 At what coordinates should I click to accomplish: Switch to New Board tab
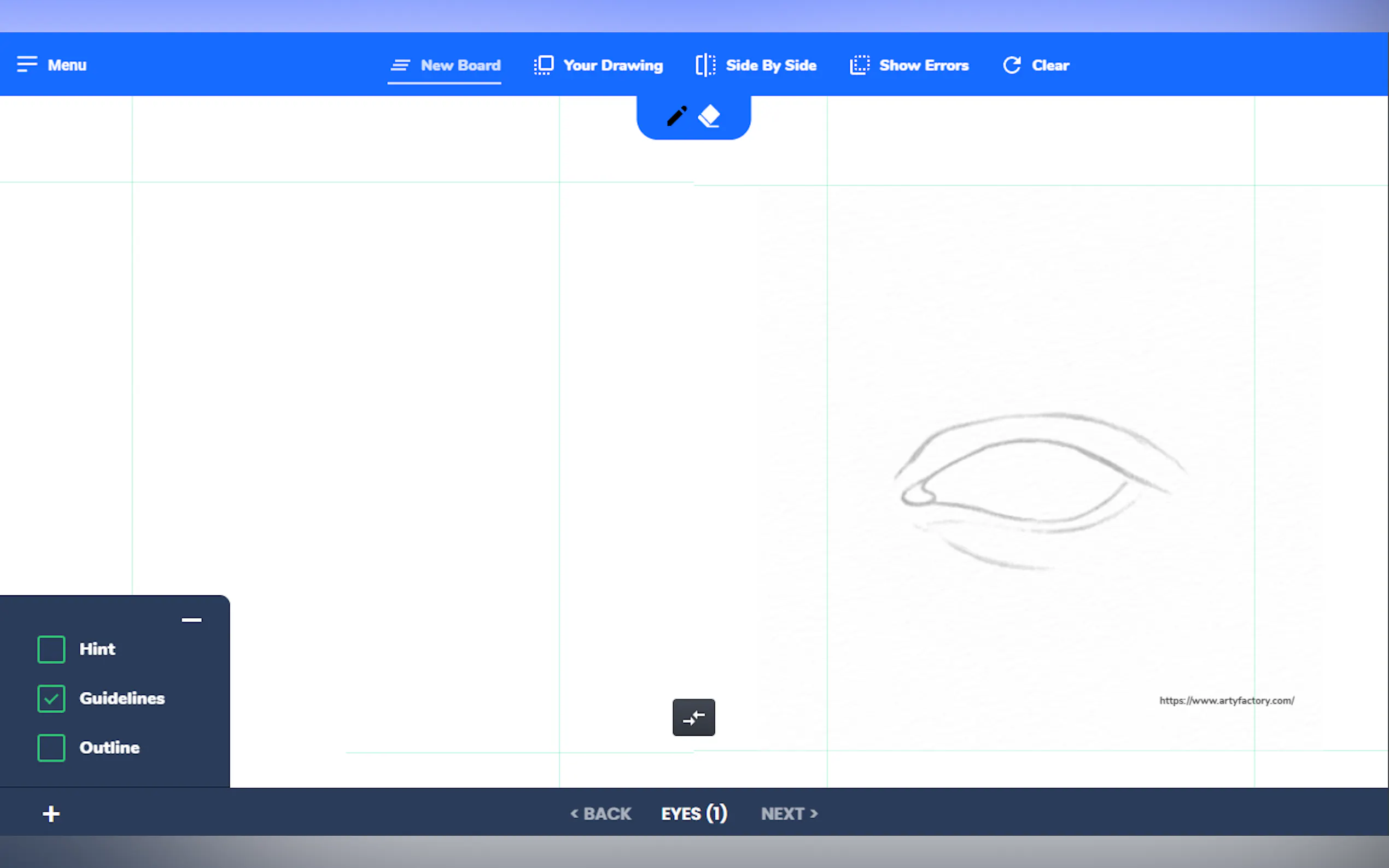460,65
